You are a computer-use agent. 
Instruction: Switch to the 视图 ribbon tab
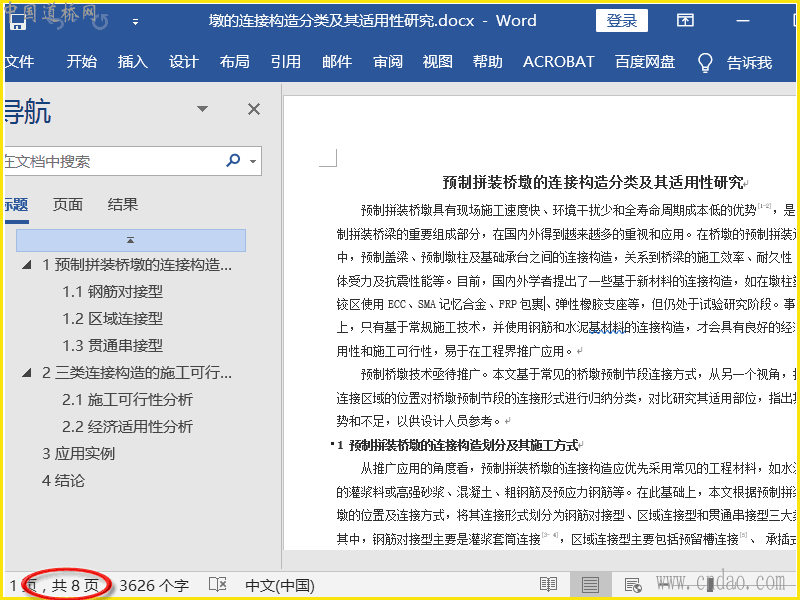coord(438,62)
